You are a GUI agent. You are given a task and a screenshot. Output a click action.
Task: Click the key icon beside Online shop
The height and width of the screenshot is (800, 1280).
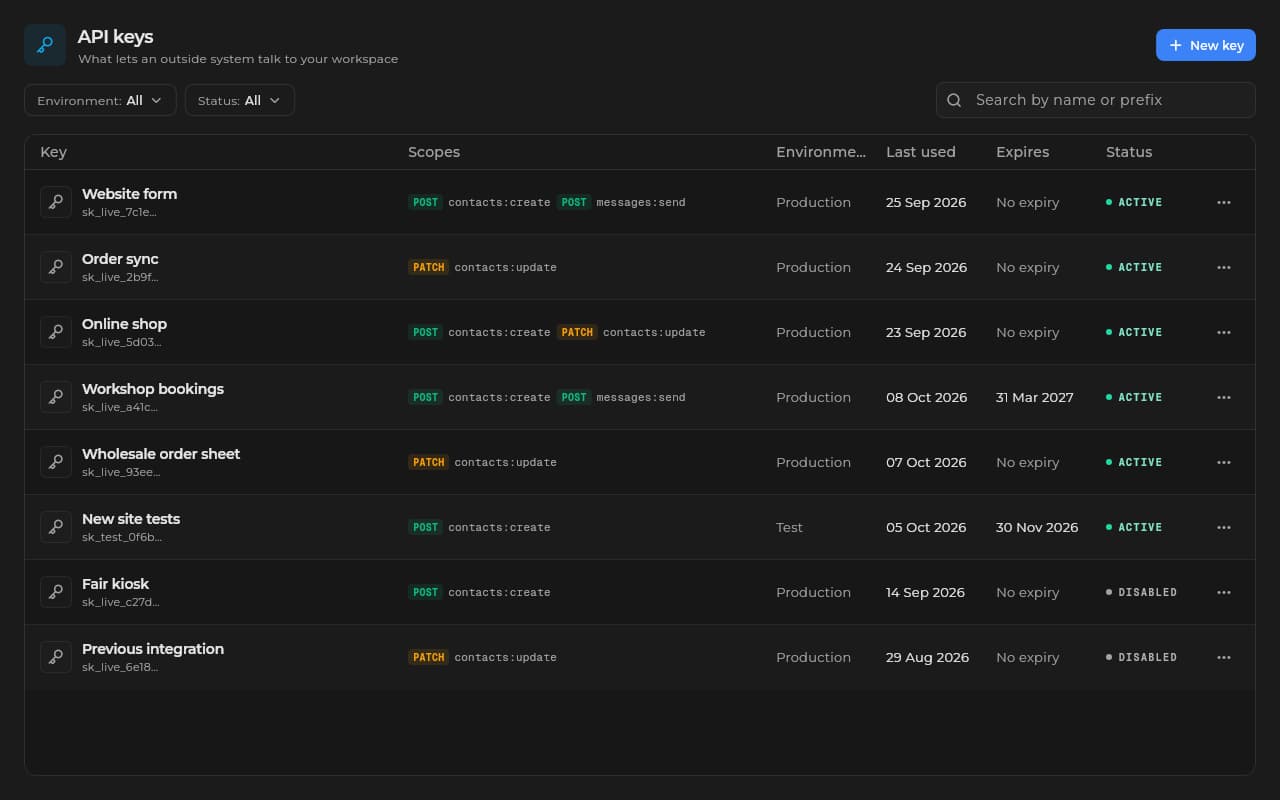point(56,332)
